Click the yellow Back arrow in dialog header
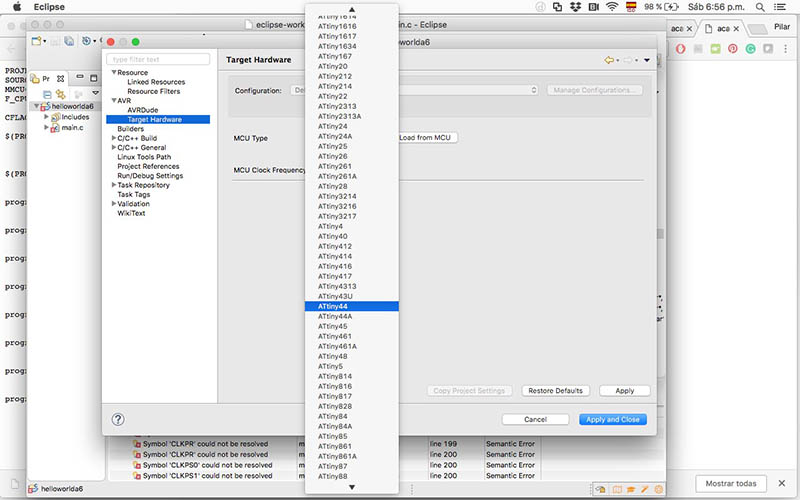Viewport: 800px width, 500px height. tap(609, 60)
